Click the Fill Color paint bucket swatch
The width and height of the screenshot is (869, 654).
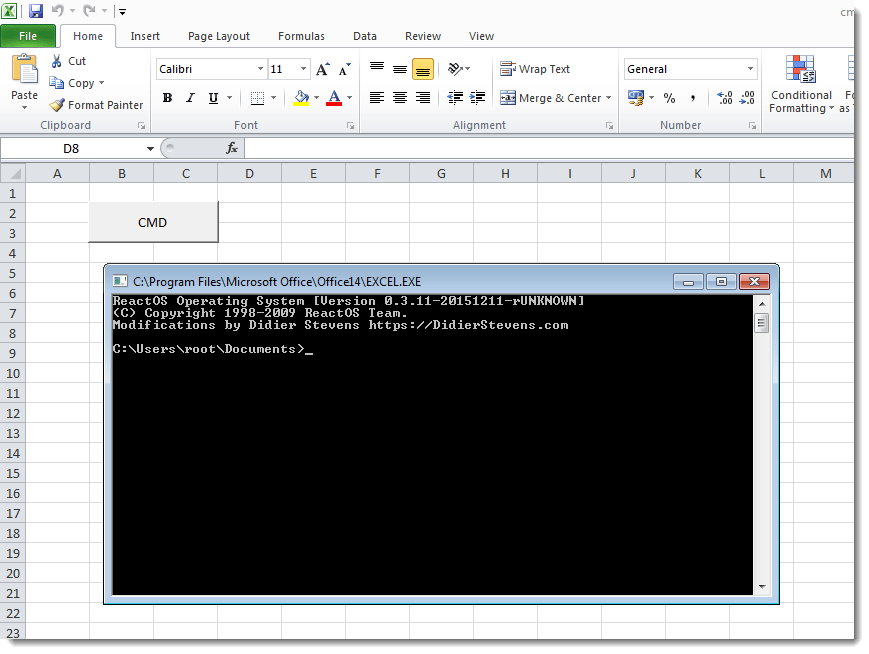[301, 98]
